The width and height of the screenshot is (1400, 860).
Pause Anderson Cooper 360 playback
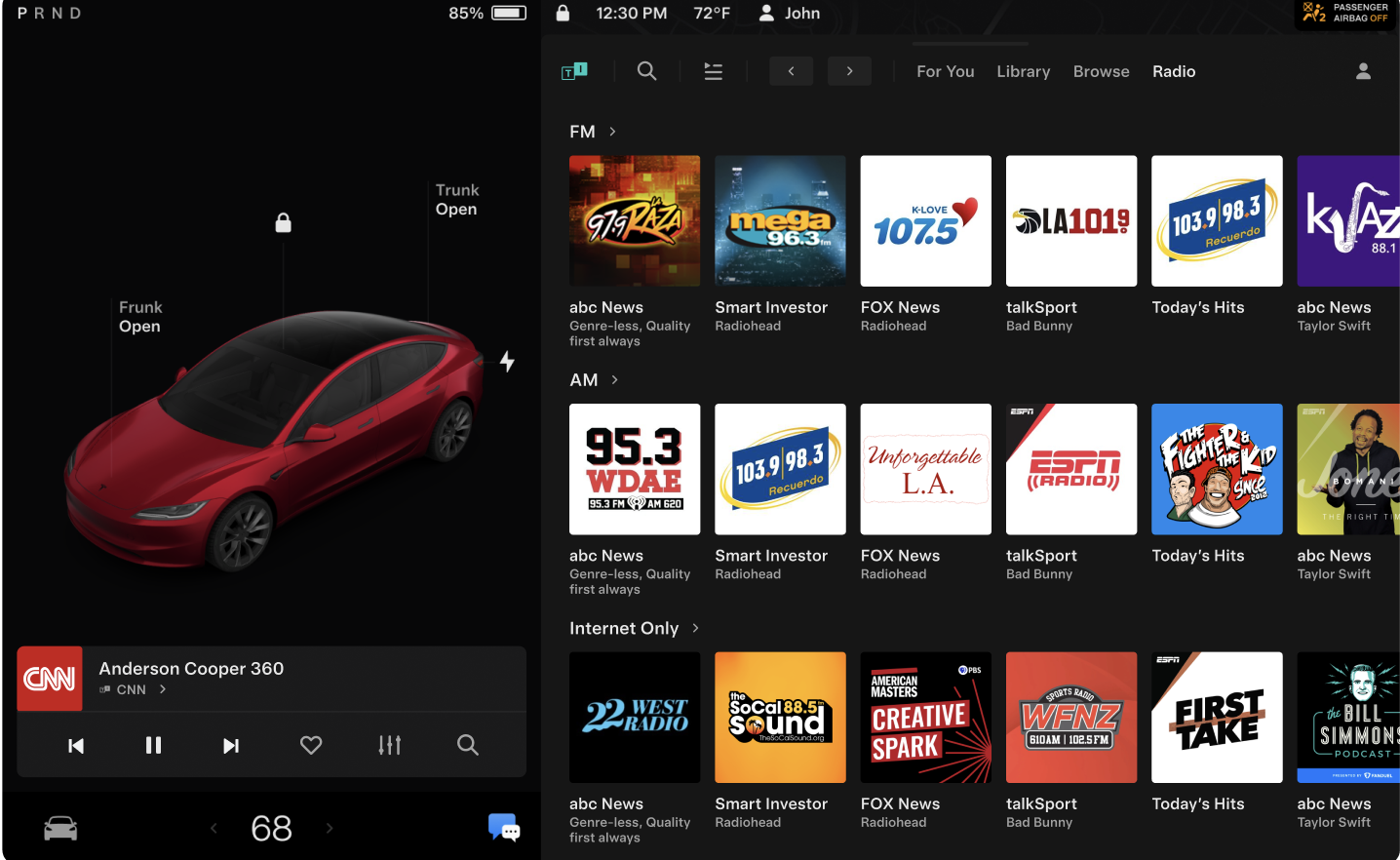[153, 746]
